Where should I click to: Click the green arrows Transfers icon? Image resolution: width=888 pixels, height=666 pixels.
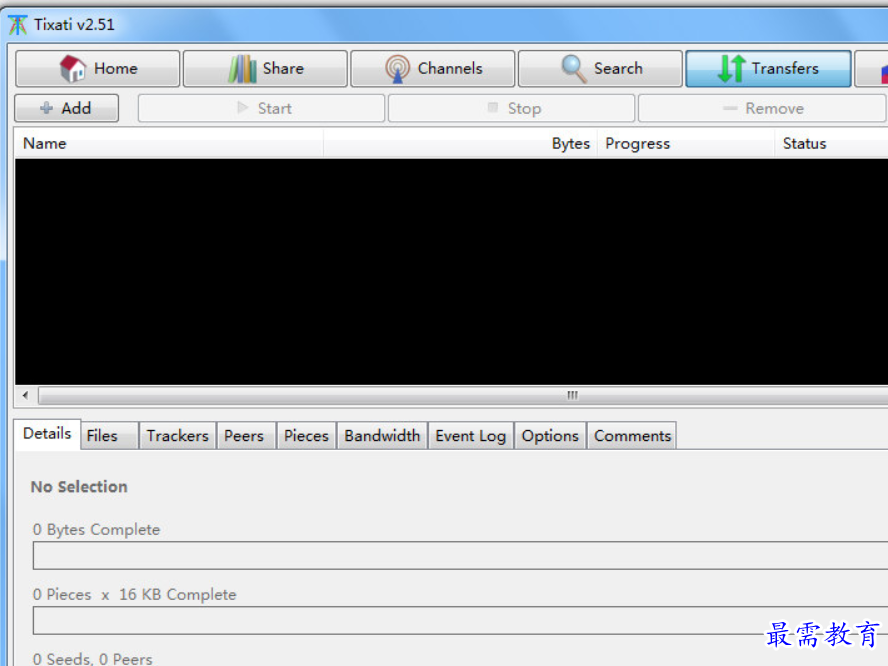click(731, 69)
